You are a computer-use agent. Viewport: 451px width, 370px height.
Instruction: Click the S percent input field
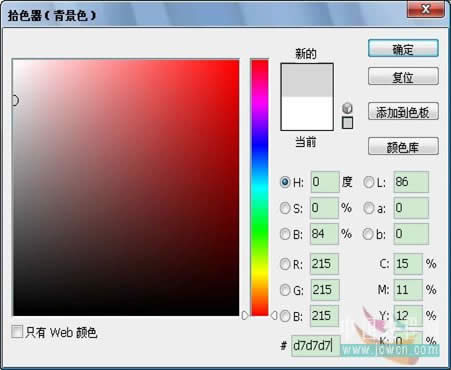coord(324,208)
